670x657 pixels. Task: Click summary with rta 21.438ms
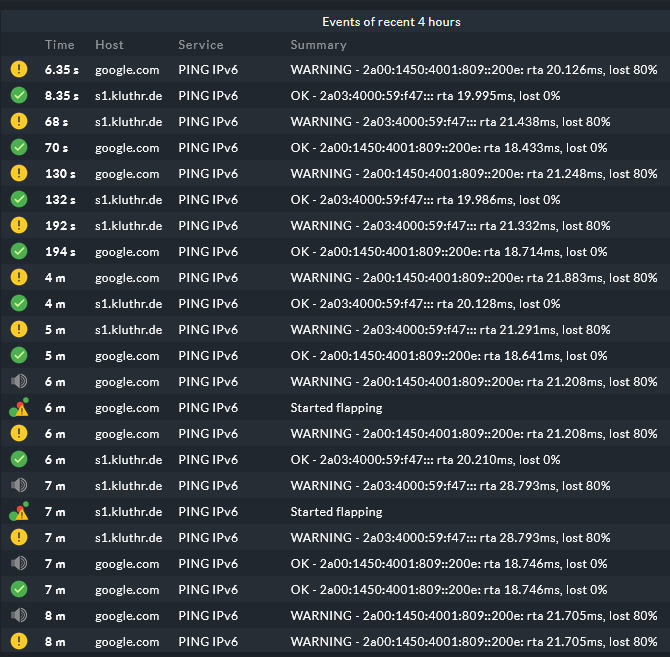pyautogui.click(x=450, y=122)
